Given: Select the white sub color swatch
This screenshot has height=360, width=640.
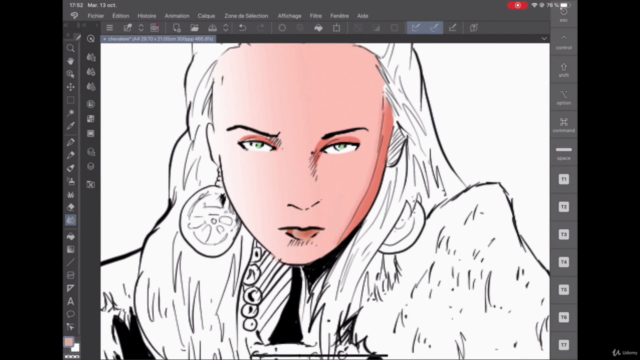Looking at the screenshot, I should [x=75, y=347].
